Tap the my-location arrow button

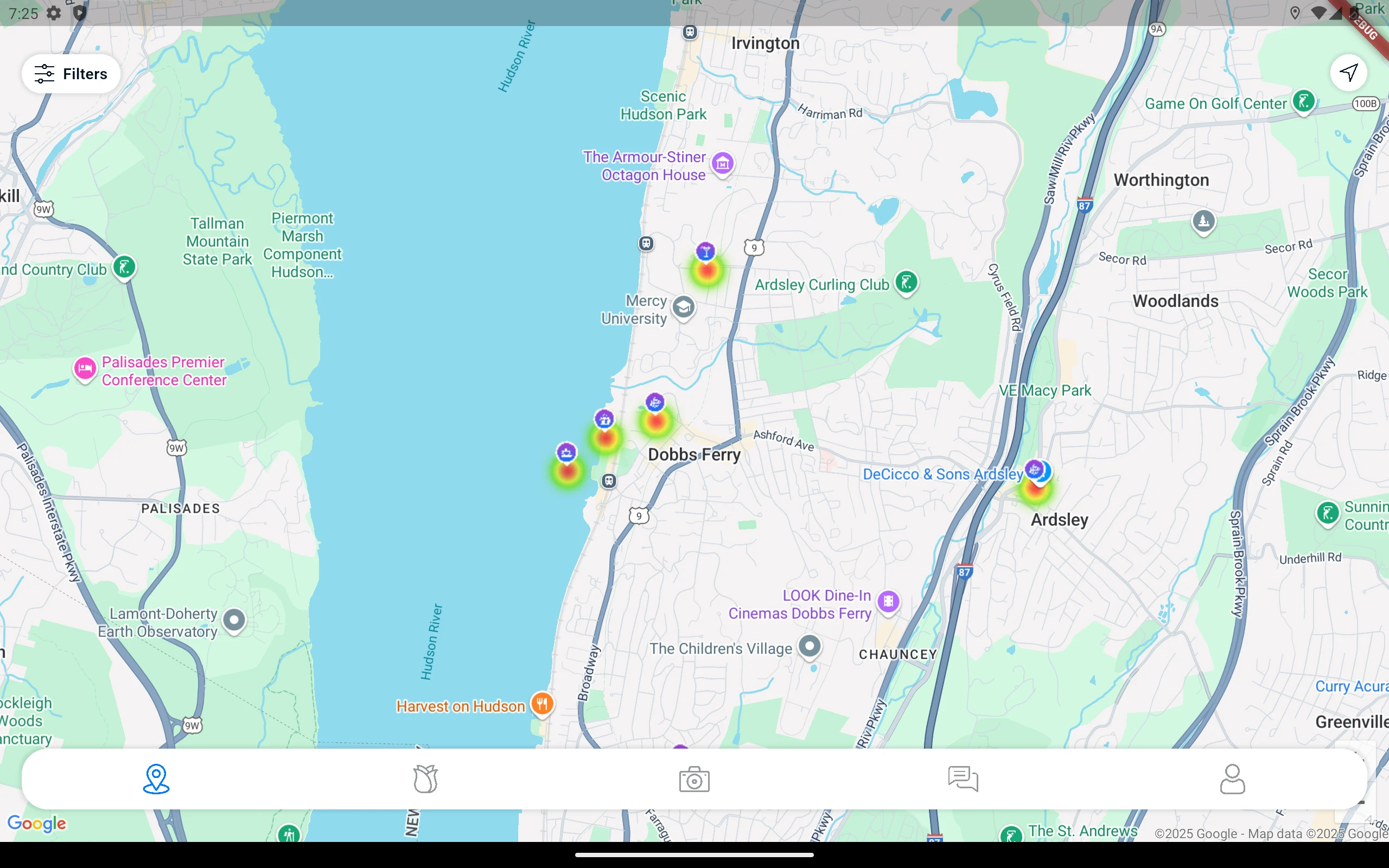pyautogui.click(x=1348, y=73)
